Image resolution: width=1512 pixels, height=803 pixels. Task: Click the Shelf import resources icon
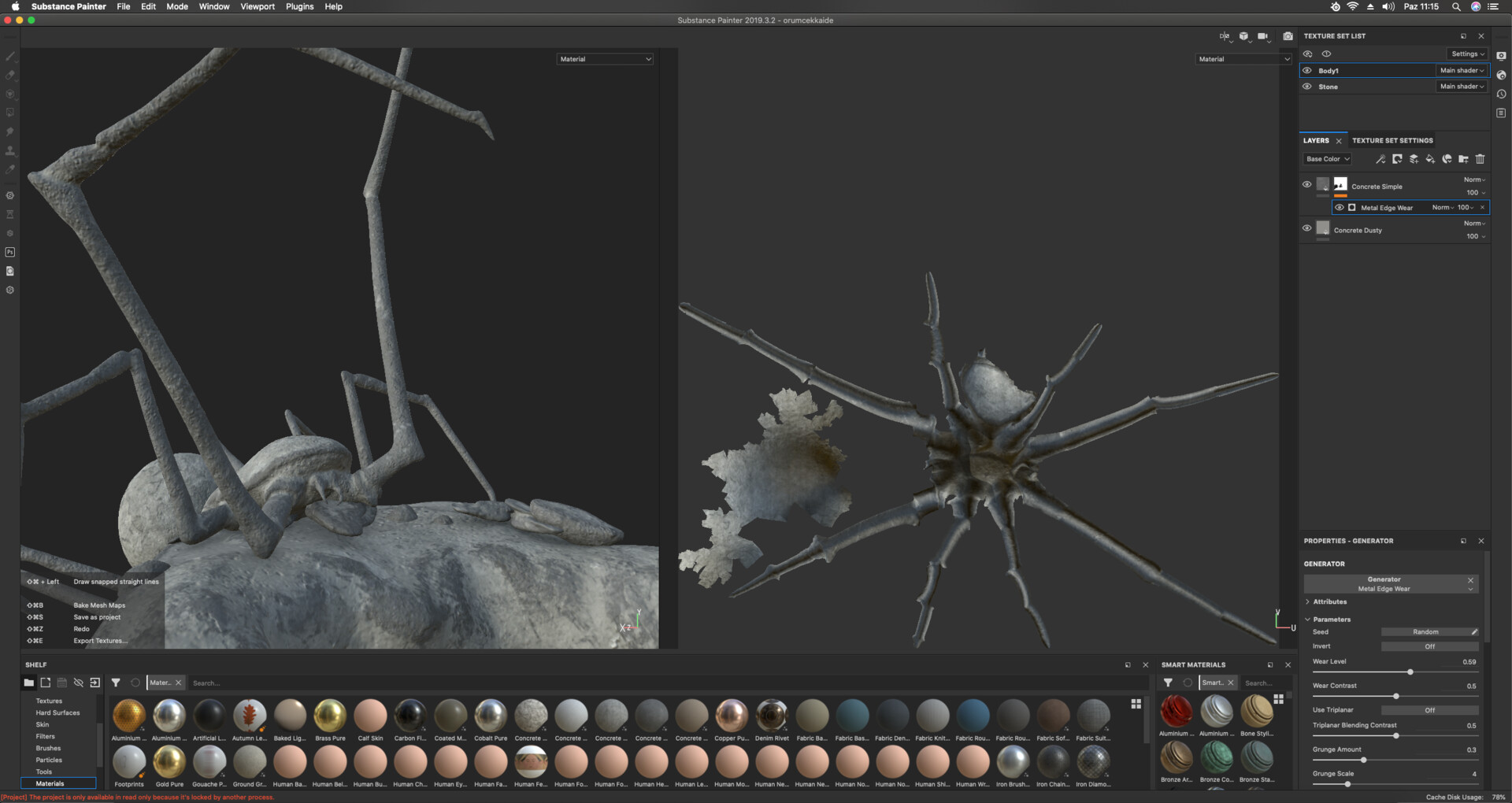(x=94, y=683)
